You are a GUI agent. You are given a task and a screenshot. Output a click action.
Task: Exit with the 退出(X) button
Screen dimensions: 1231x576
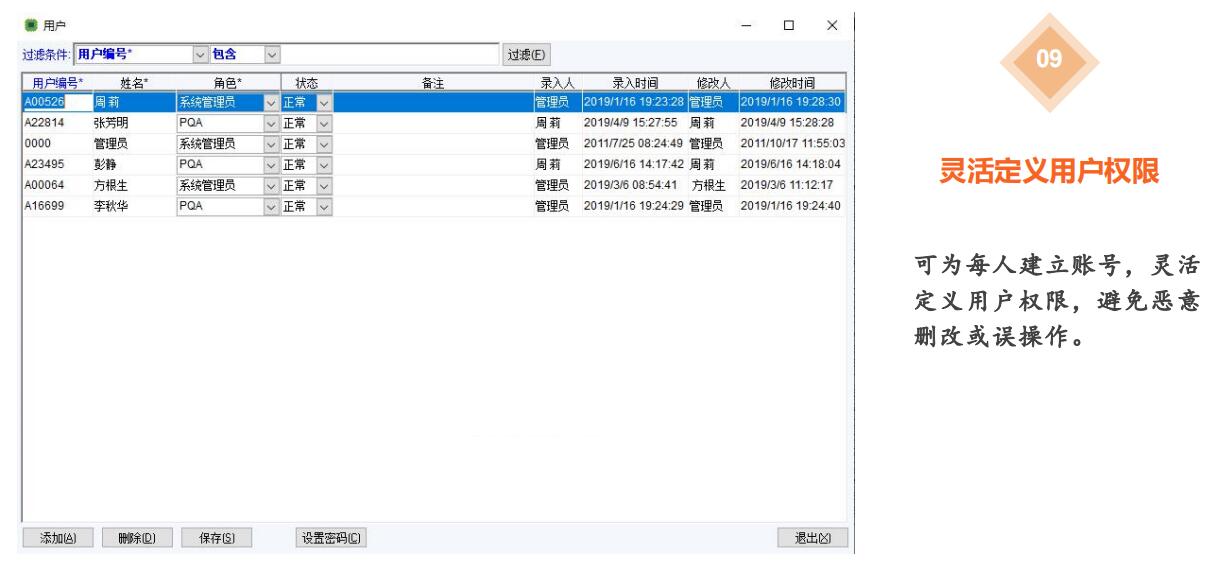[x=813, y=538]
